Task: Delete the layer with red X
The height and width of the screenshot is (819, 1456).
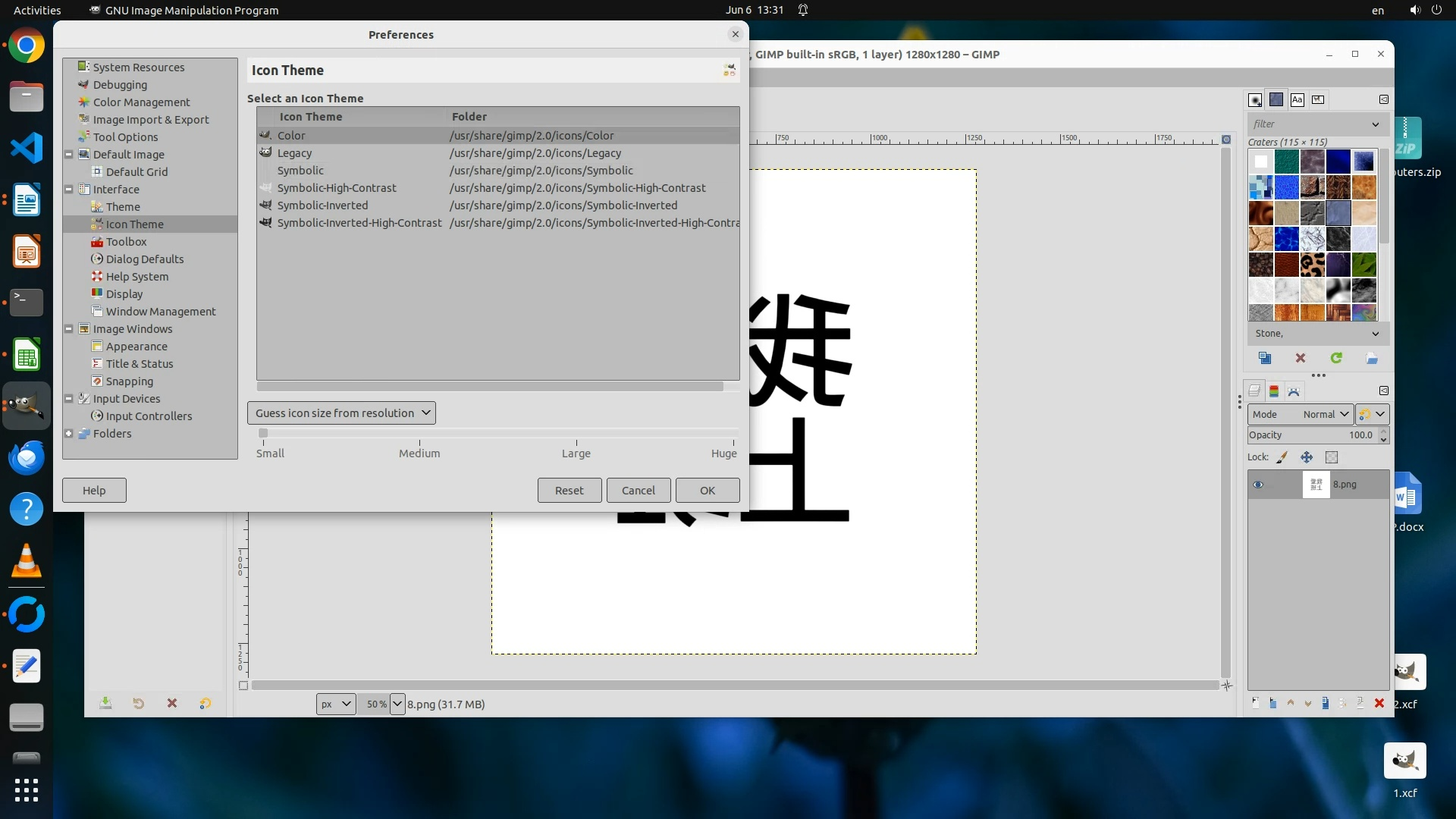Action: pos(1379,704)
